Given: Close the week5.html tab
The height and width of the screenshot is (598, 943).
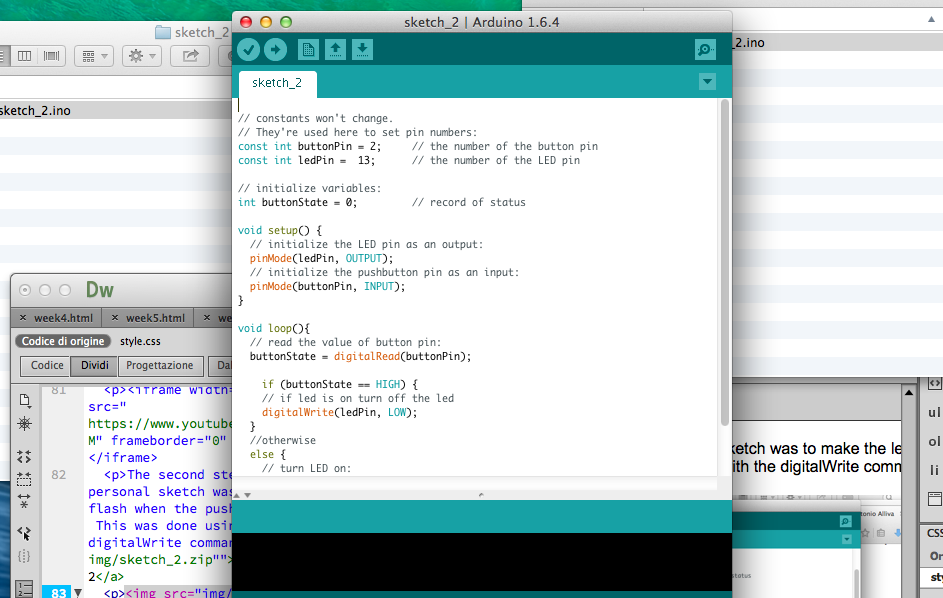Looking at the screenshot, I should [x=114, y=317].
